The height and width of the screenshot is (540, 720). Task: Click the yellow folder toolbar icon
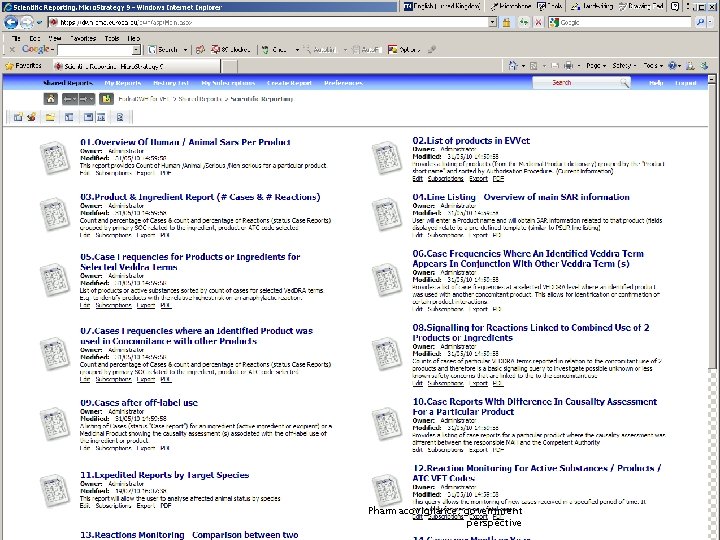point(50,118)
